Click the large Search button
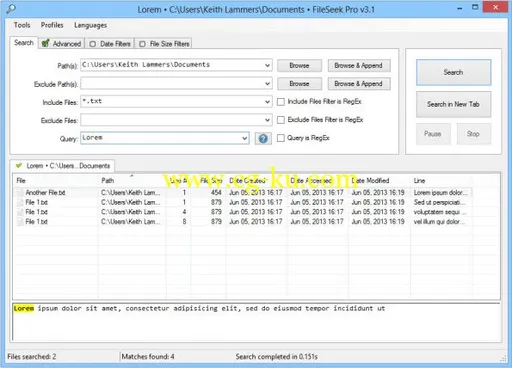This screenshot has width=512, height=368. (x=453, y=72)
